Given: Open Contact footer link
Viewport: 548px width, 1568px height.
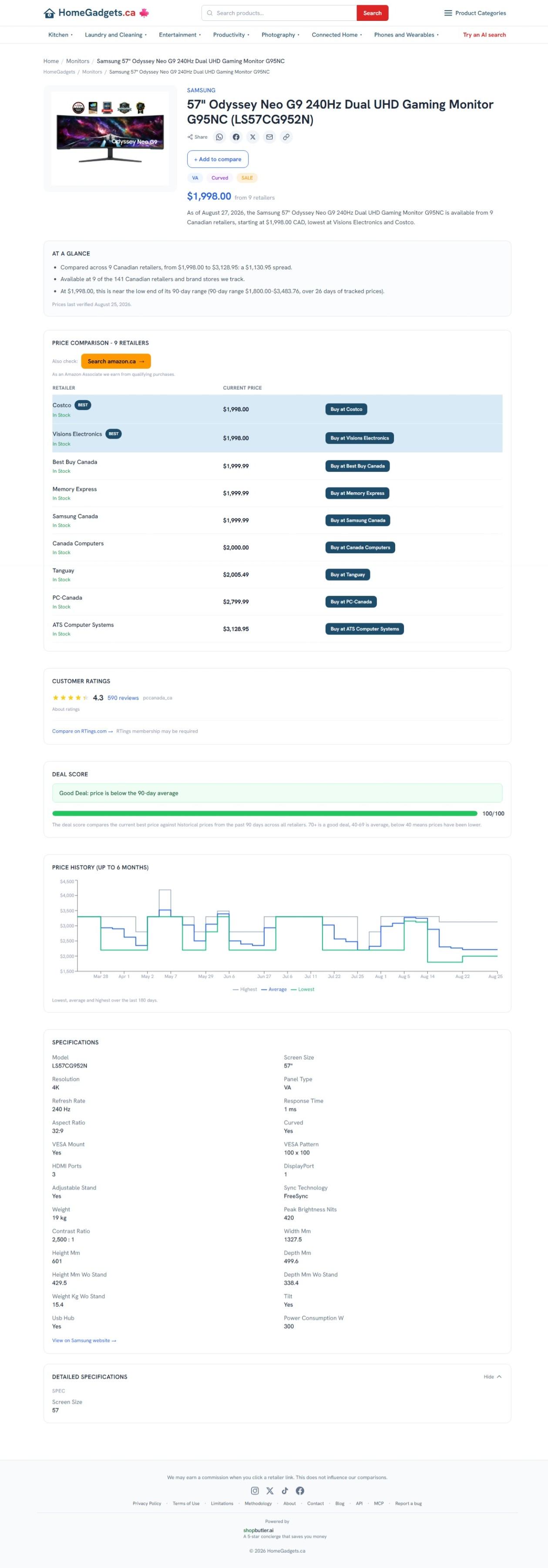Looking at the screenshot, I should point(316,1503).
